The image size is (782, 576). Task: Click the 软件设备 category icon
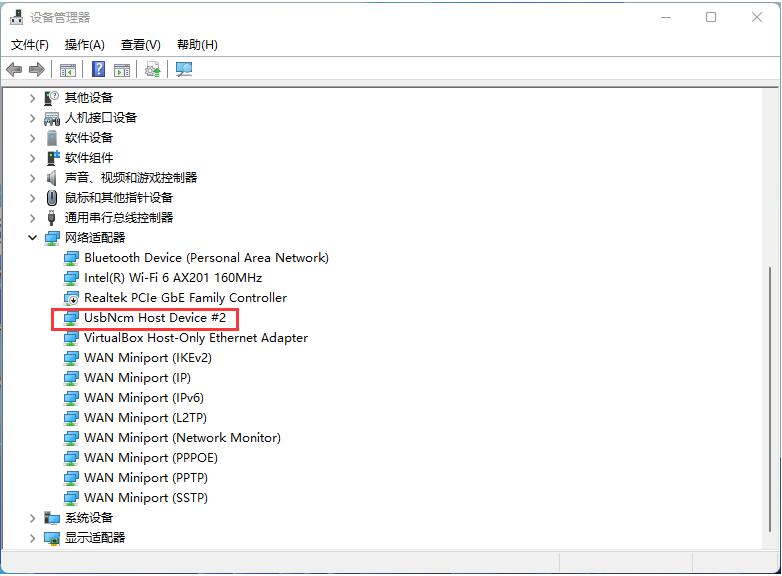pos(51,138)
